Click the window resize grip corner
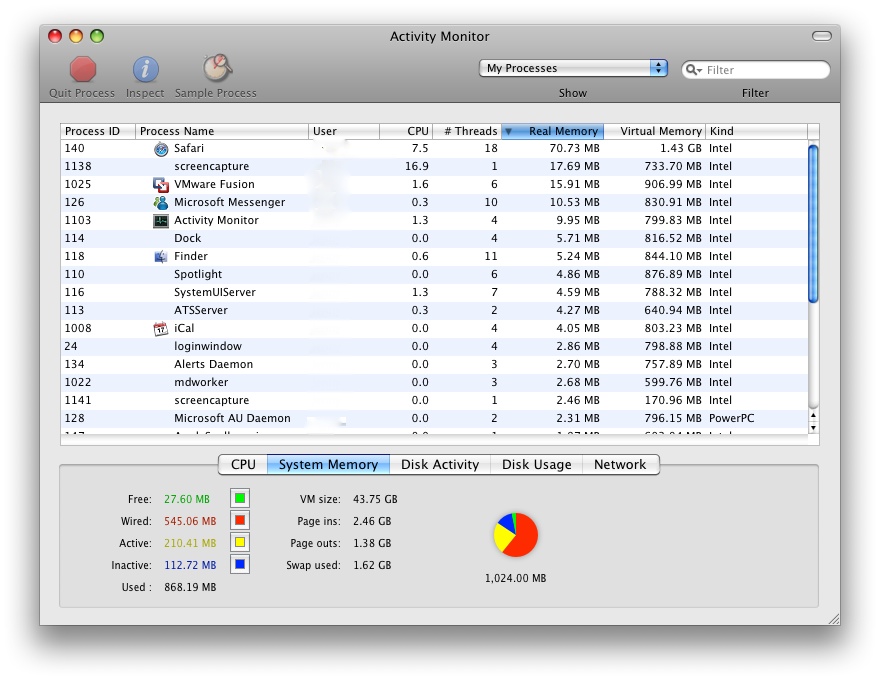Image resolution: width=880 pixels, height=680 pixels. (834, 619)
